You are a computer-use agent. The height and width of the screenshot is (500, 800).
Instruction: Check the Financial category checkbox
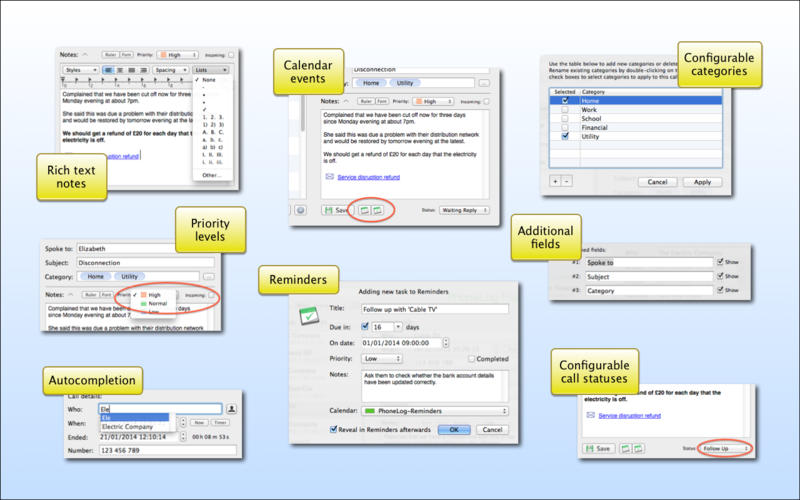[x=565, y=128]
